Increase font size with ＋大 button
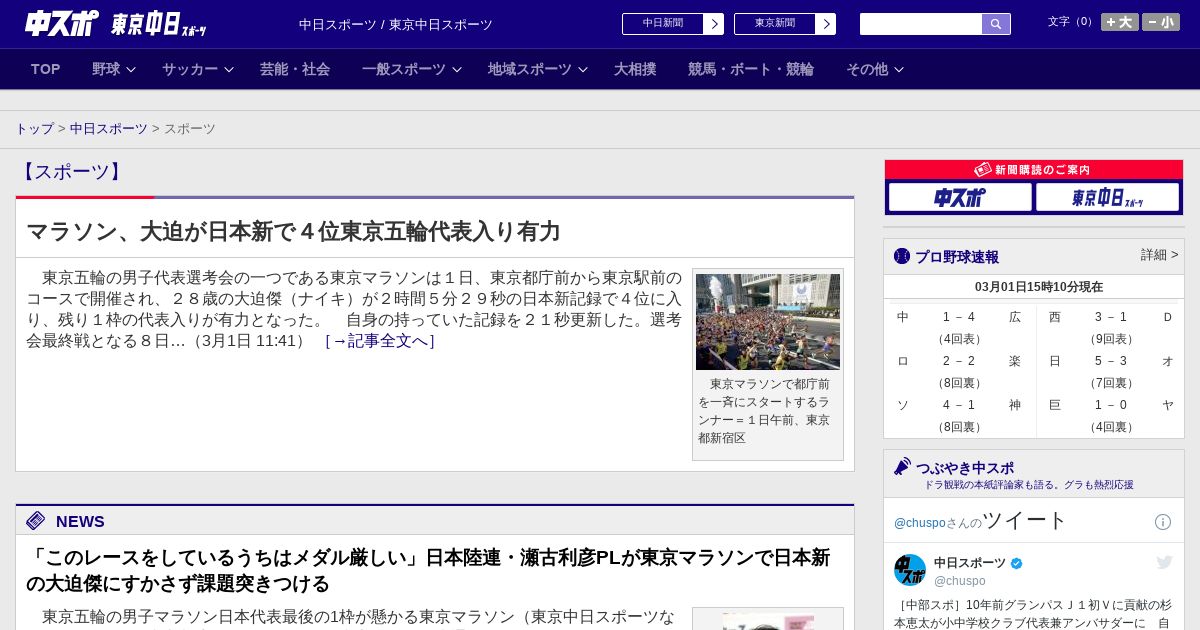The width and height of the screenshot is (1200, 630). click(x=1120, y=22)
